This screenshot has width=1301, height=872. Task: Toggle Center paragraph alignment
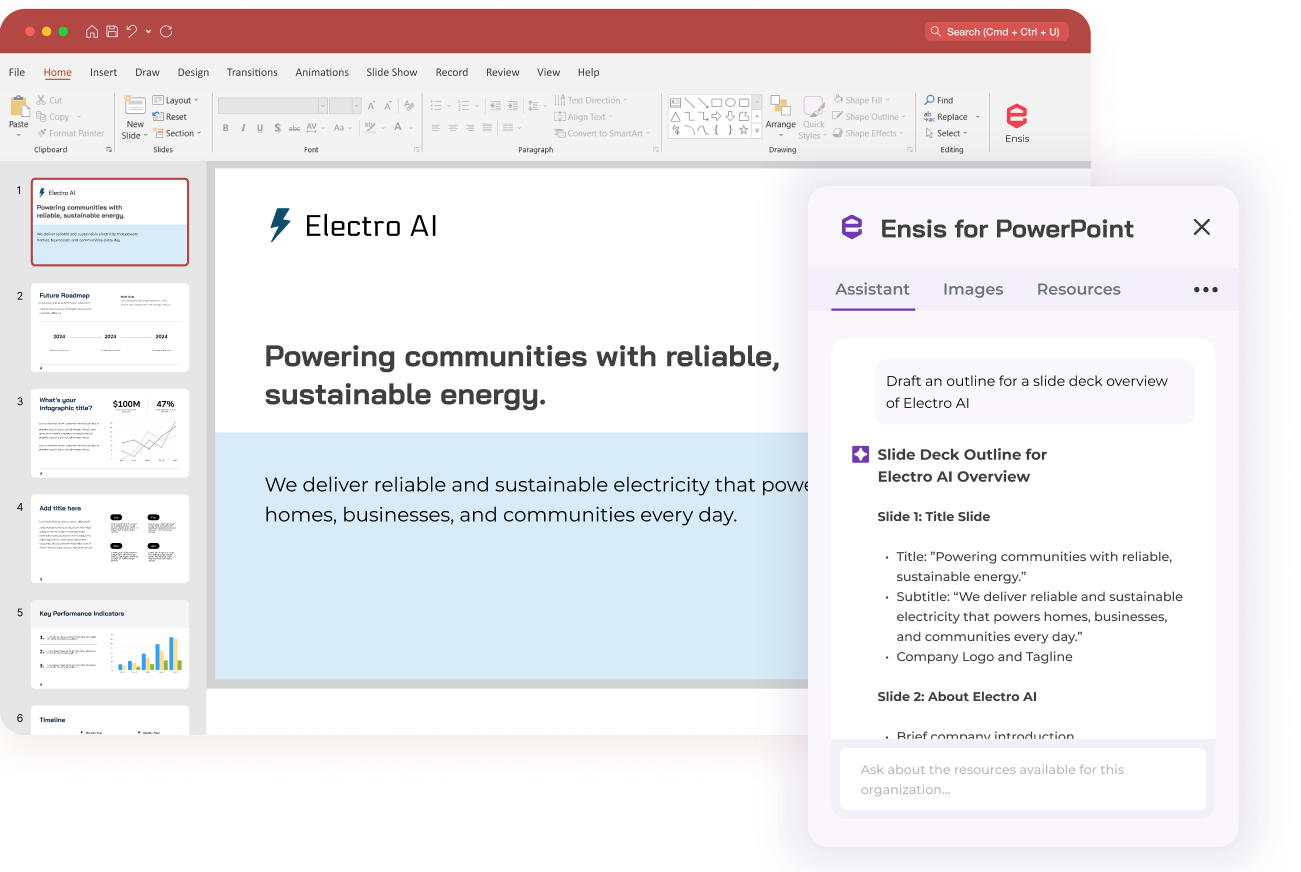(x=452, y=128)
